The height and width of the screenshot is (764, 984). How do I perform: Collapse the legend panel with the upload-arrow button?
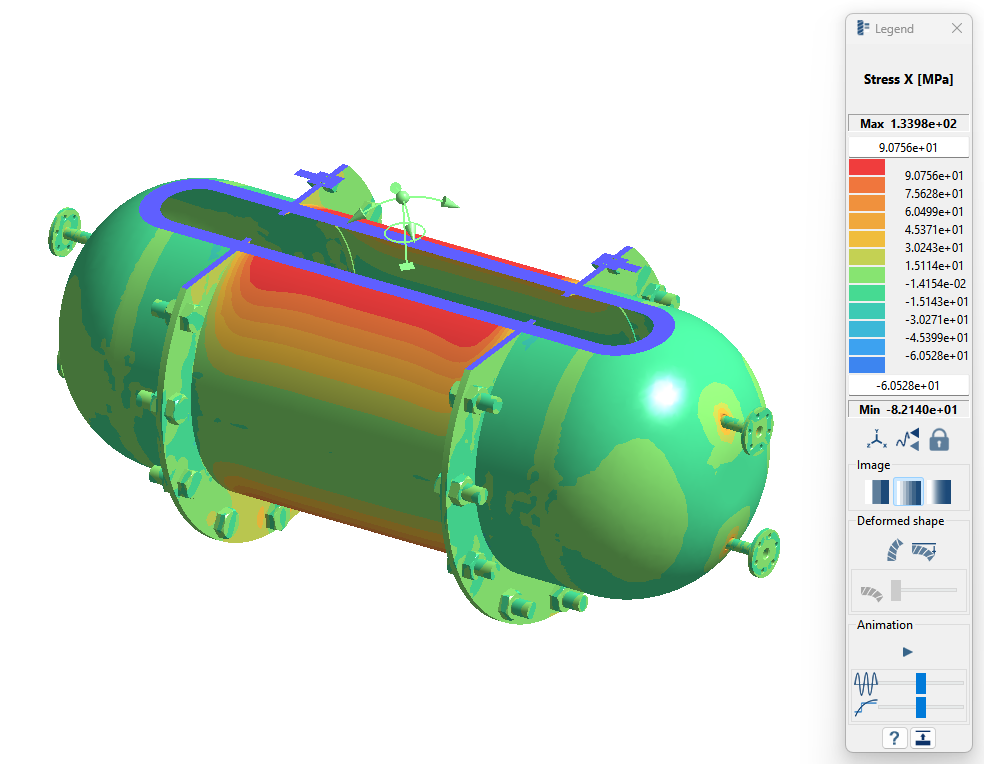click(x=922, y=738)
